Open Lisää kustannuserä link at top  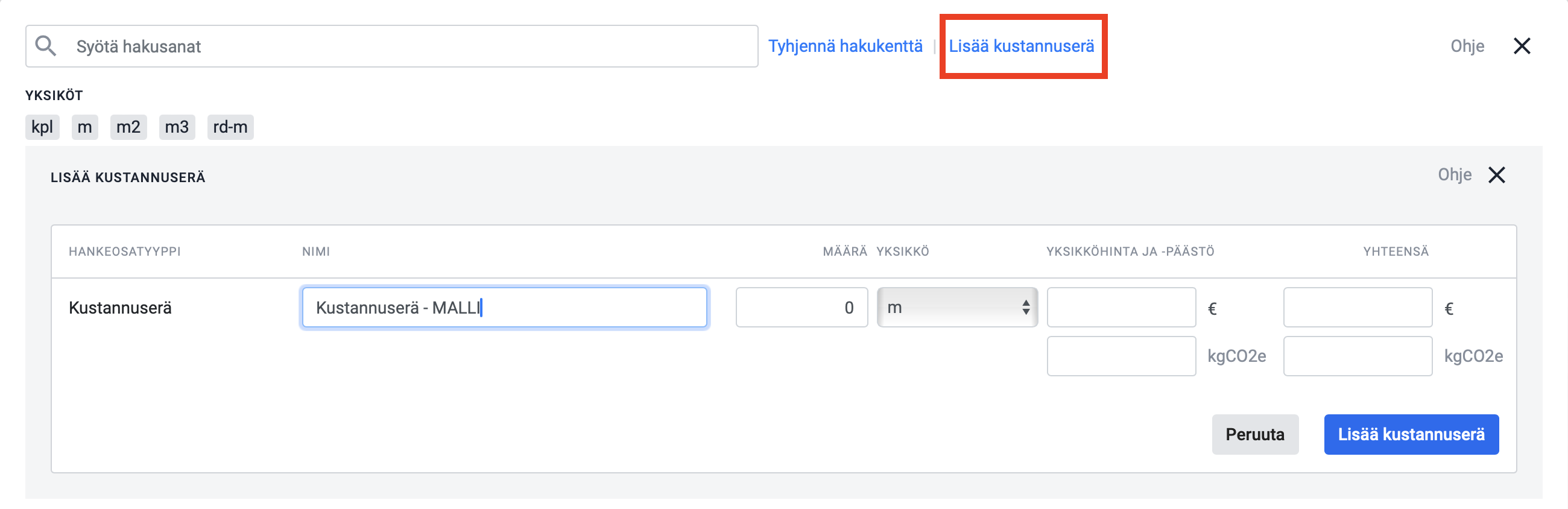pos(1022,46)
